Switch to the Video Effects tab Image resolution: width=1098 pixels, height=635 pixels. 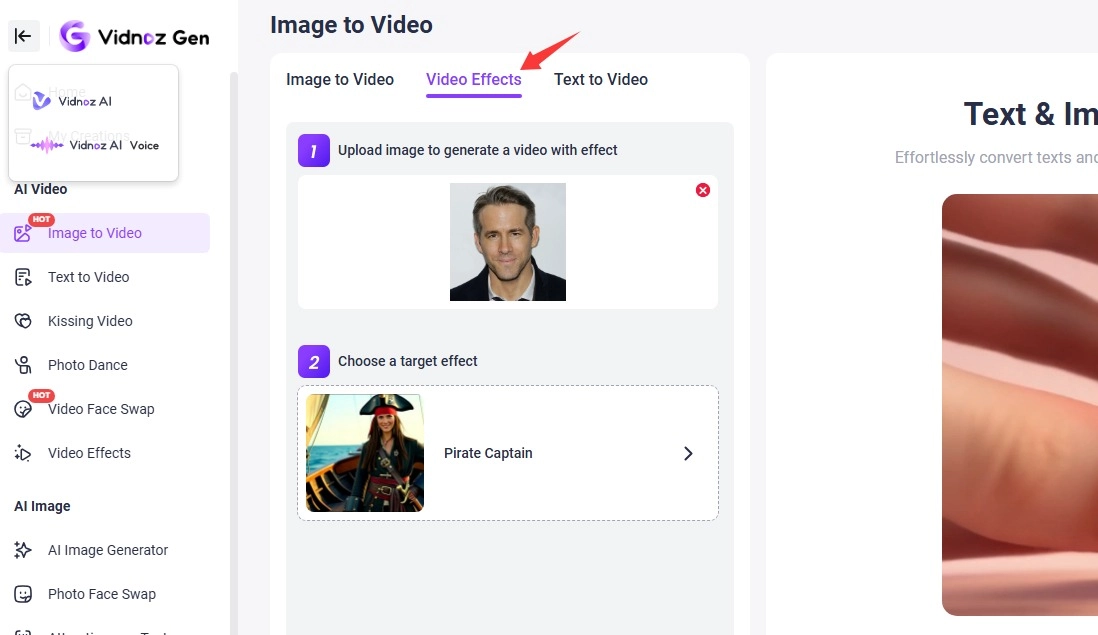[473, 79]
